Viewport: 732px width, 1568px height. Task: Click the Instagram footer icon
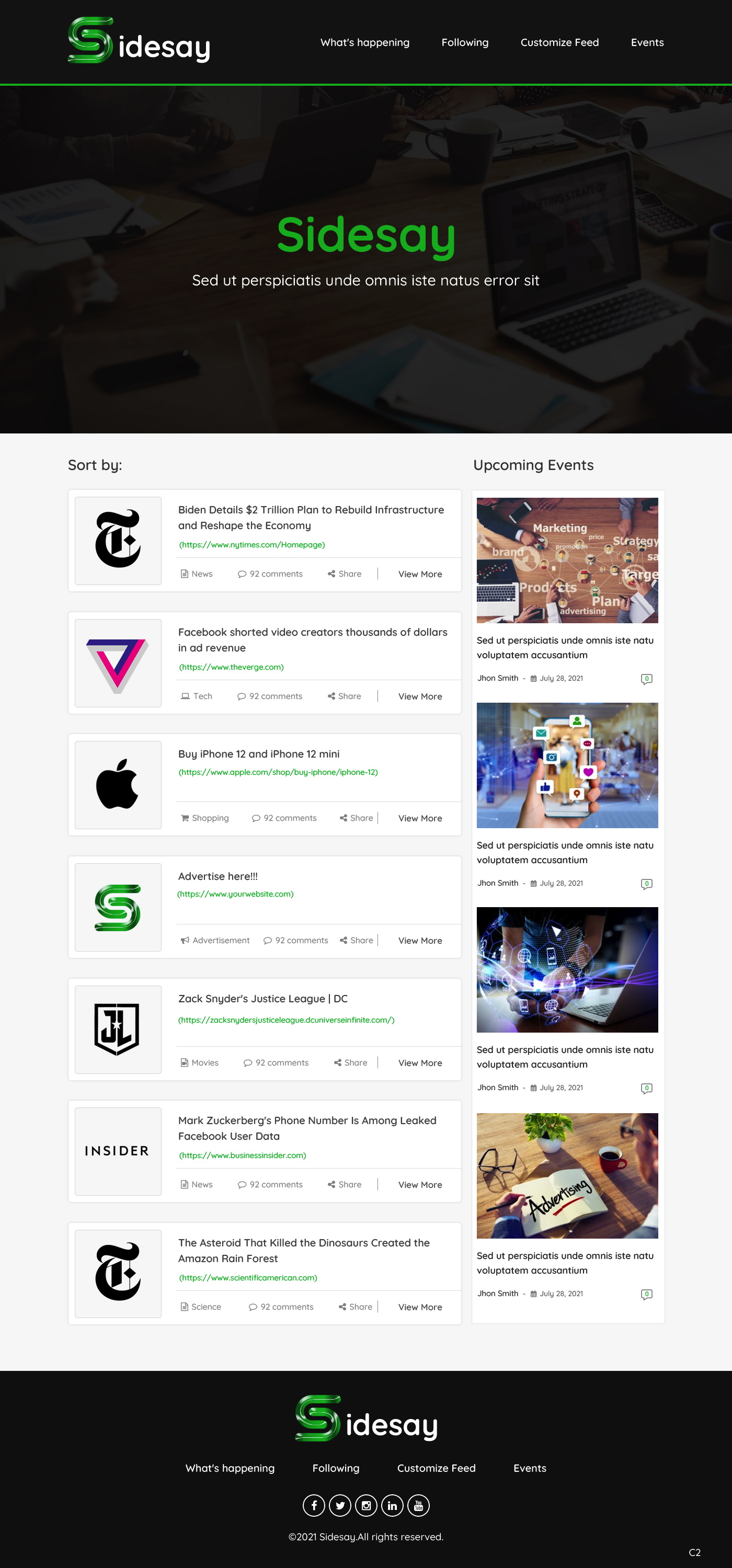tap(365, 1505)
